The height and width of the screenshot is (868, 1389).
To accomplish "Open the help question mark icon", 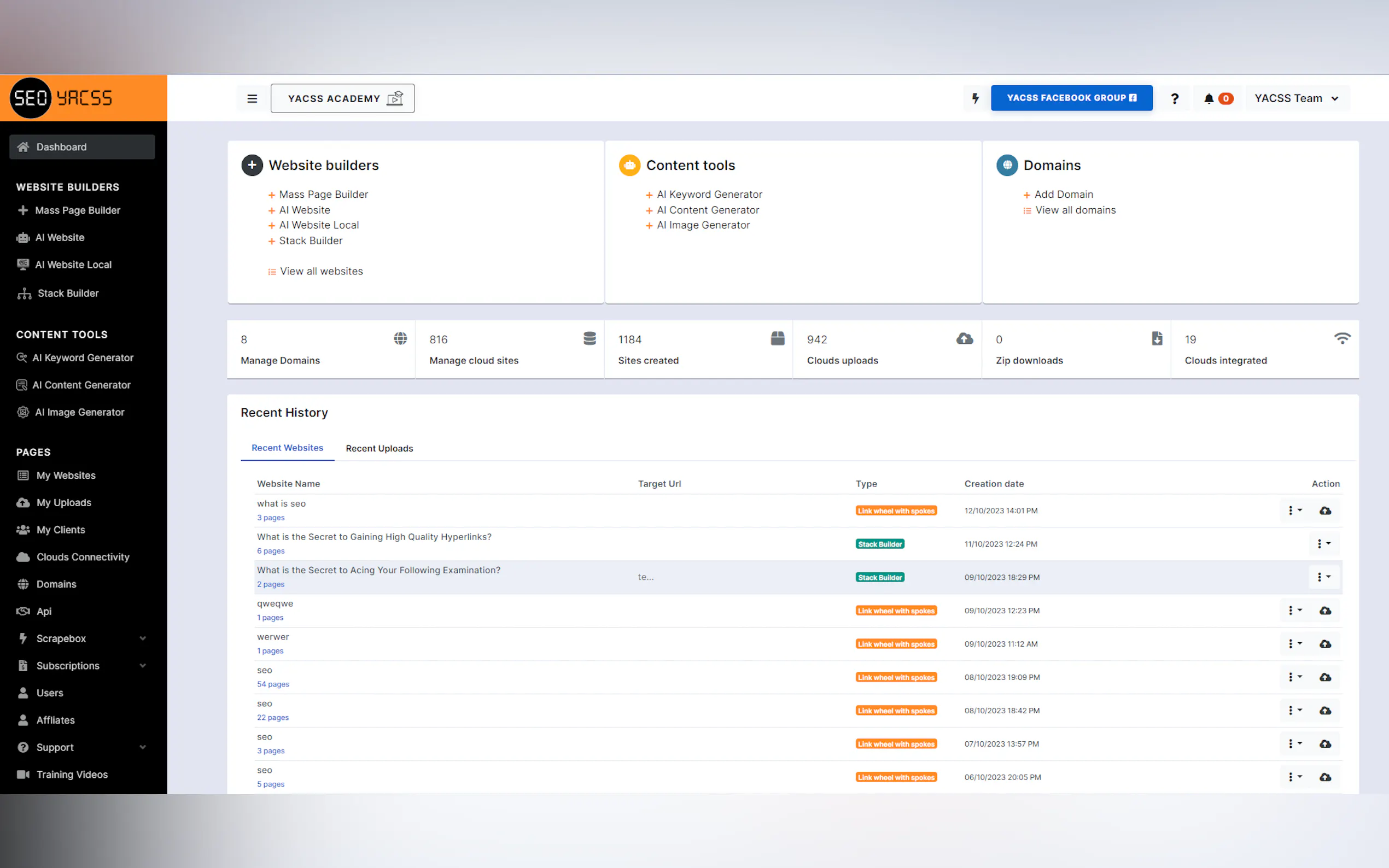I will tap(1174, 98).
